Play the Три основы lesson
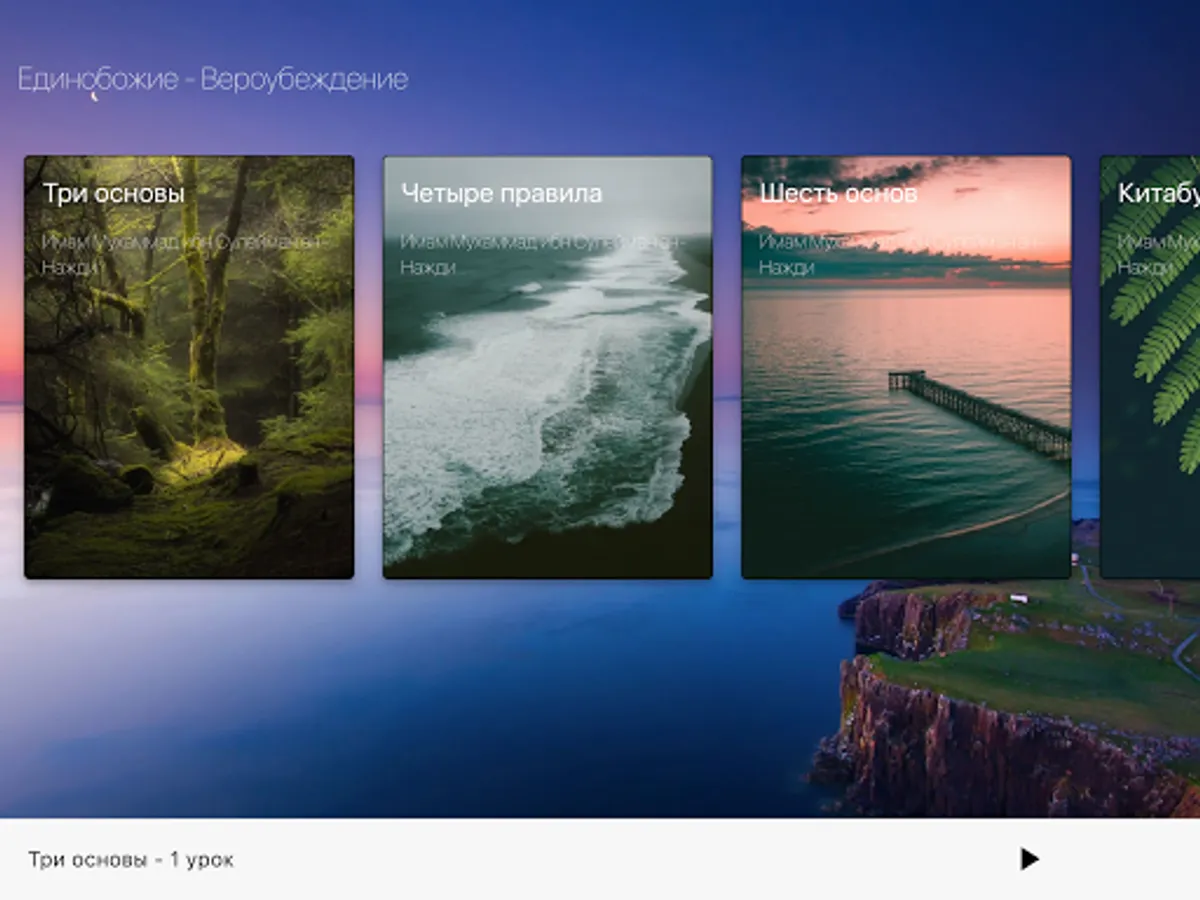 tap(1029, 859)
